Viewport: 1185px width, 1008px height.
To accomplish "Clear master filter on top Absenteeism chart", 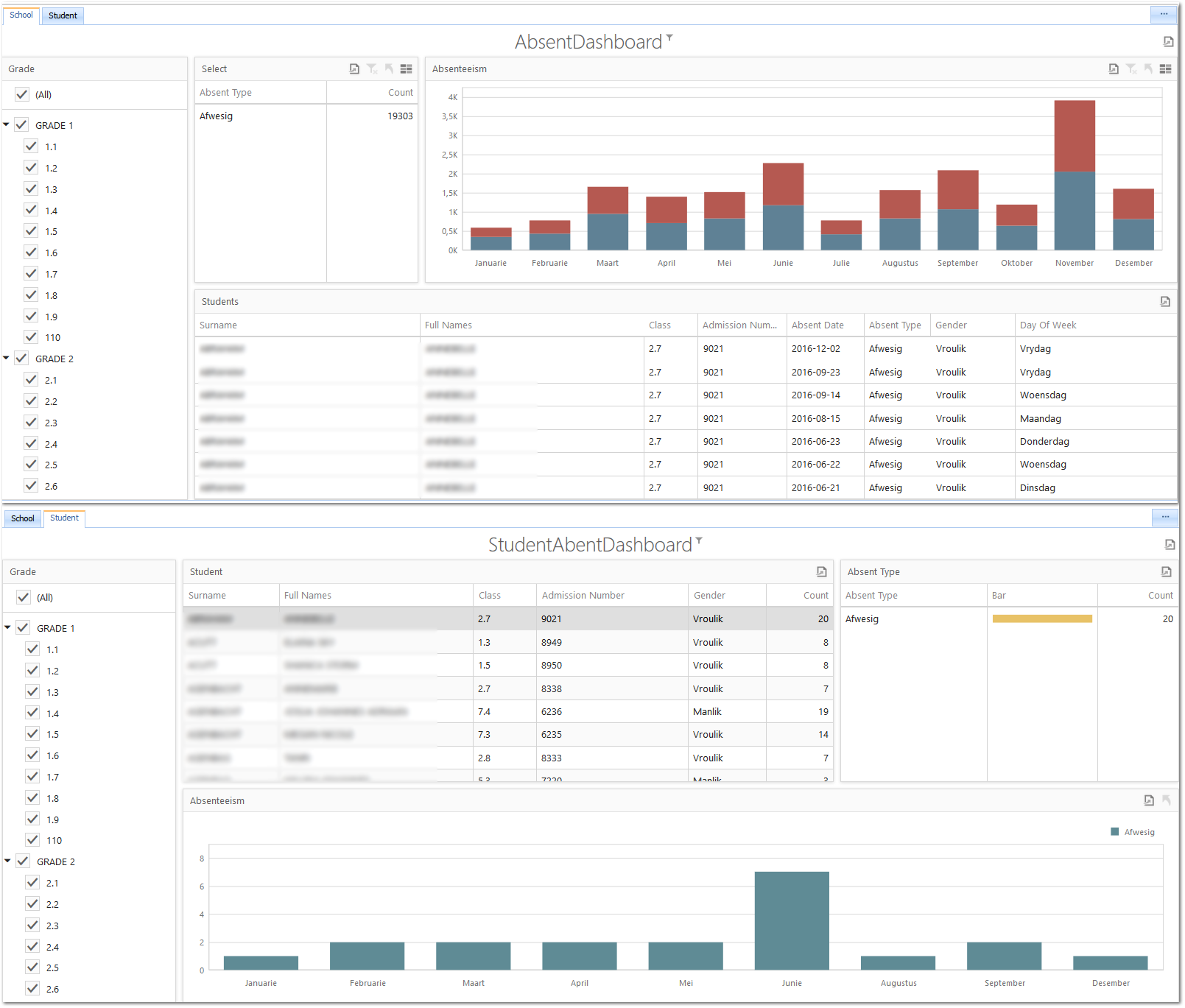I will (1131, 68).
